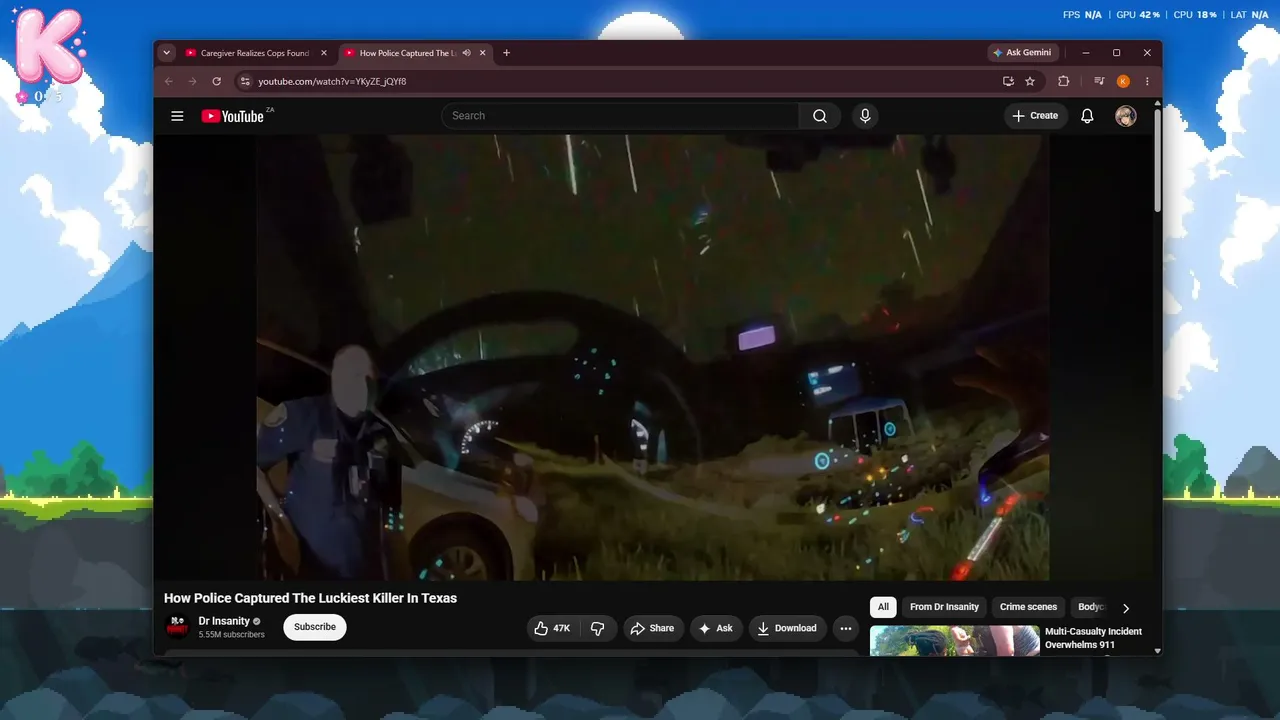
Task: Click the GPU 42% overlay readout
Action: point(1138,15)
